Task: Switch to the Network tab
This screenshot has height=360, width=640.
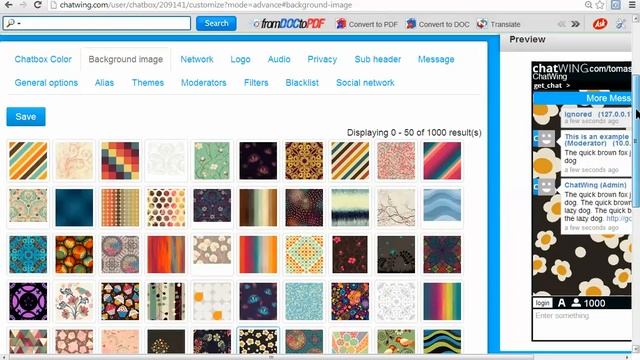Action: [x=197, y=59]
